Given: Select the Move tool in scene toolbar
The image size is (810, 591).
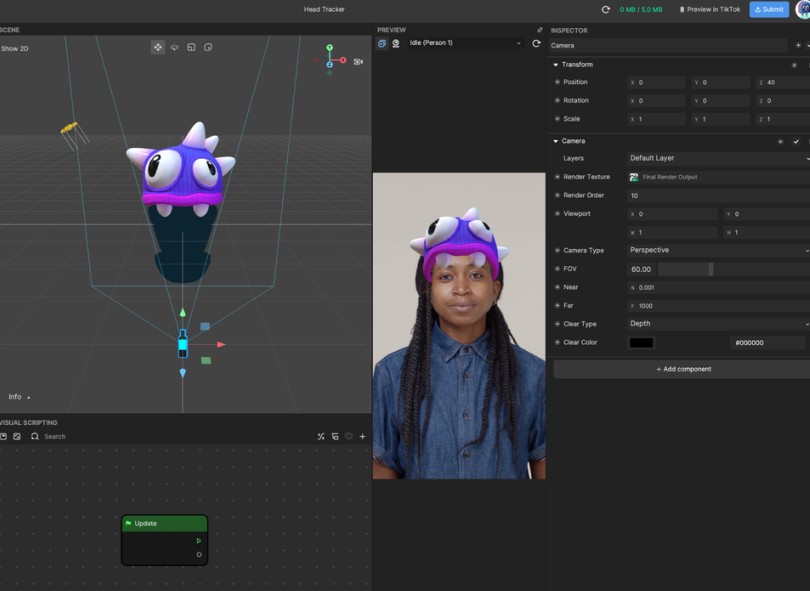Looking at the screenshot, I should coord(157,47).
